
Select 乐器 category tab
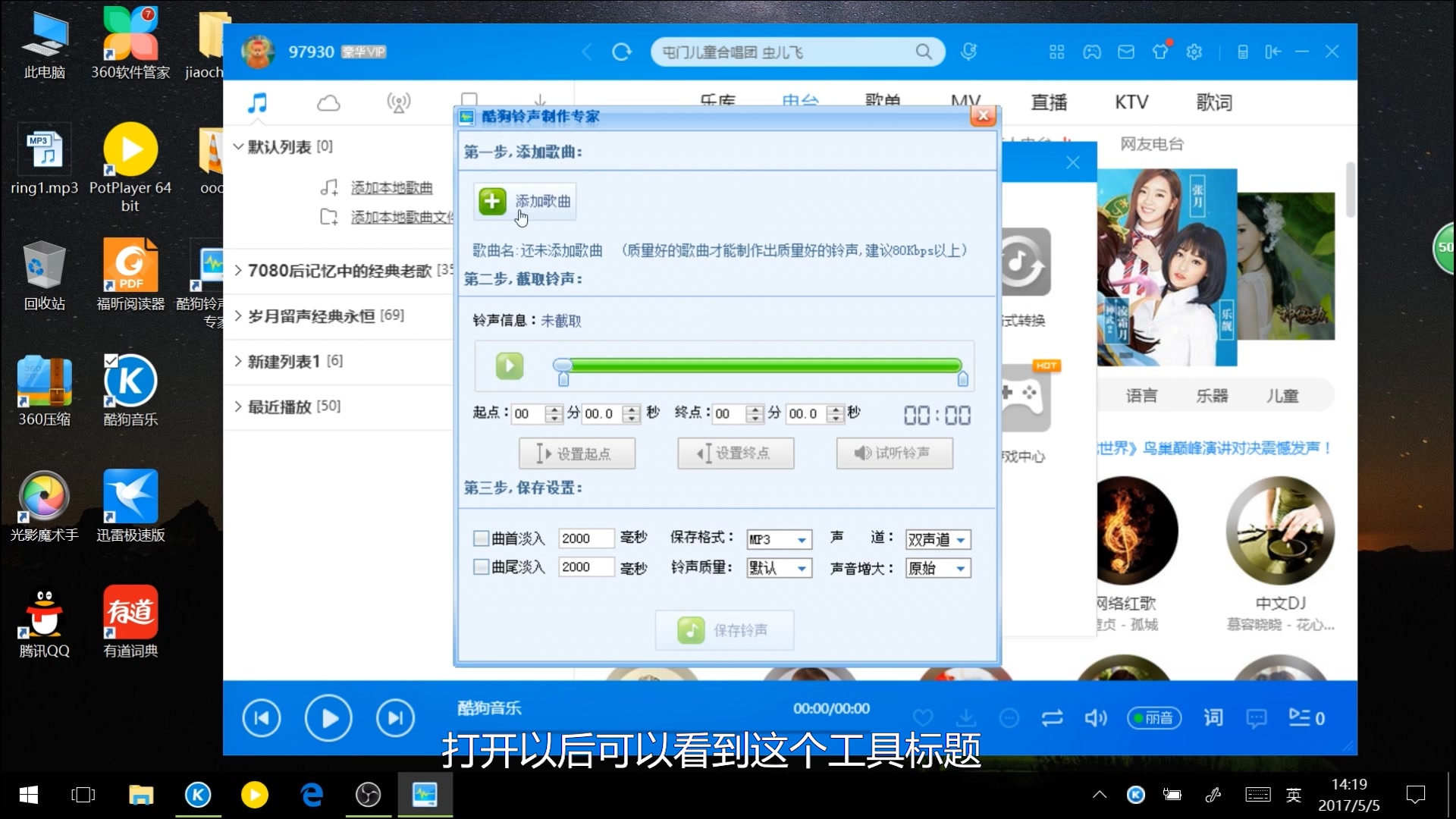[x=1212, y=396]
